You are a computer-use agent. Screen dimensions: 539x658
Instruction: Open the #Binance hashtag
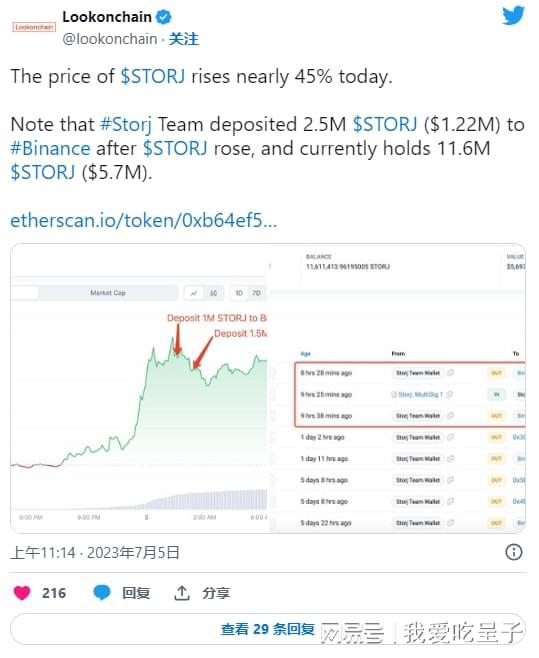(50, 149)
